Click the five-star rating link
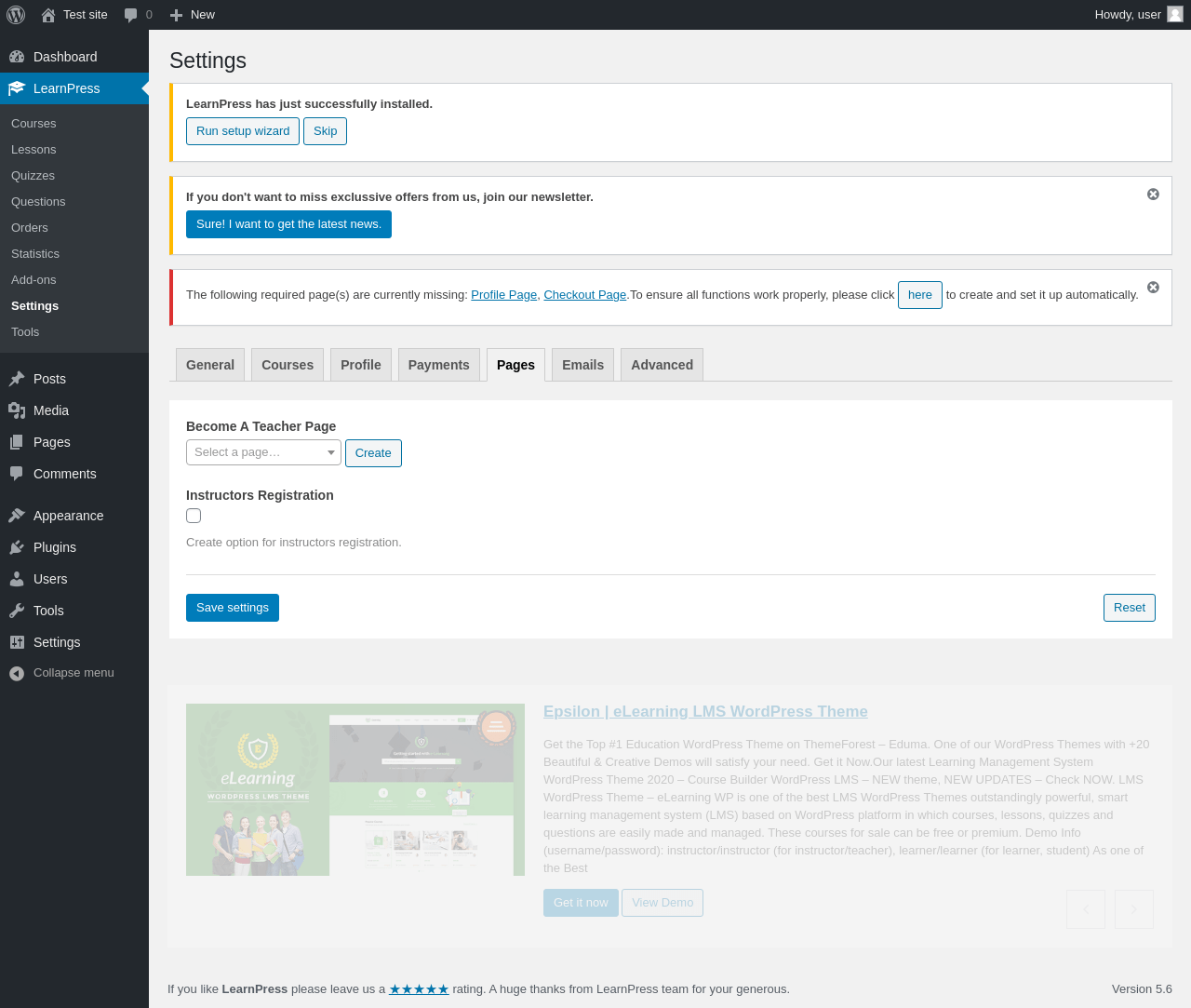This screenshot has height=1008, width=1191. click(419, 989)
